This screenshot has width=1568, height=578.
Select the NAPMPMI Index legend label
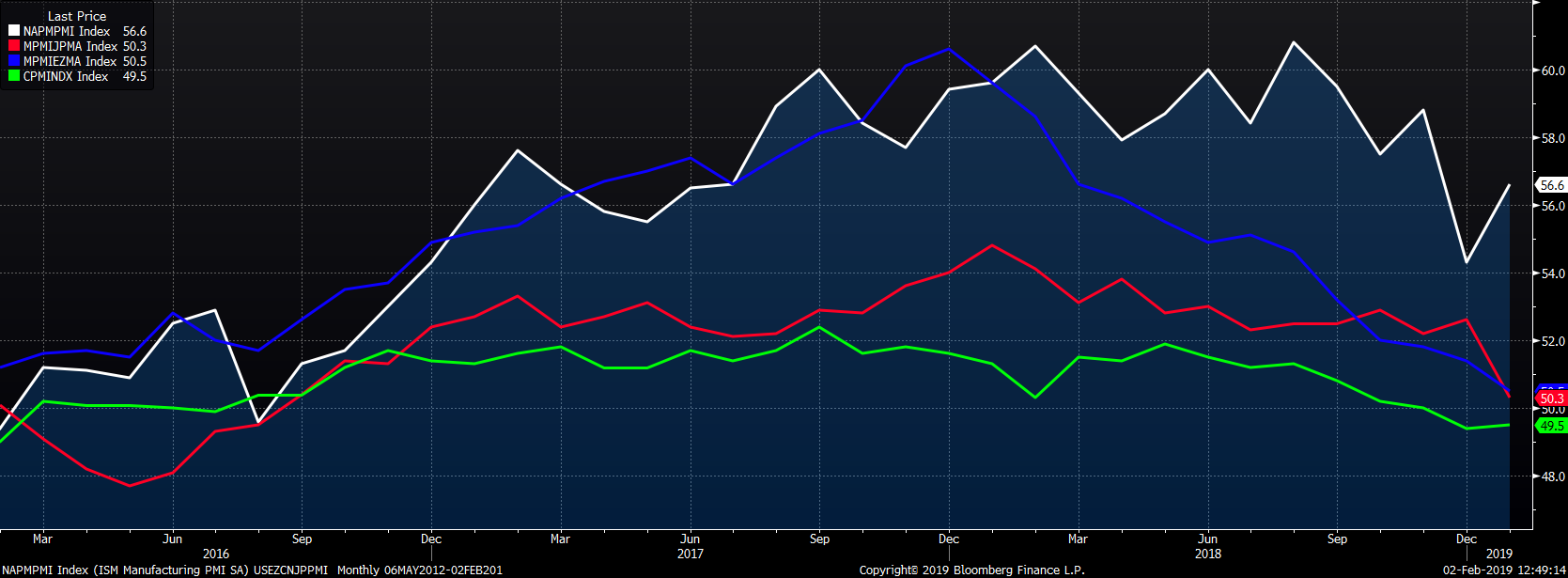click(67, 31)
